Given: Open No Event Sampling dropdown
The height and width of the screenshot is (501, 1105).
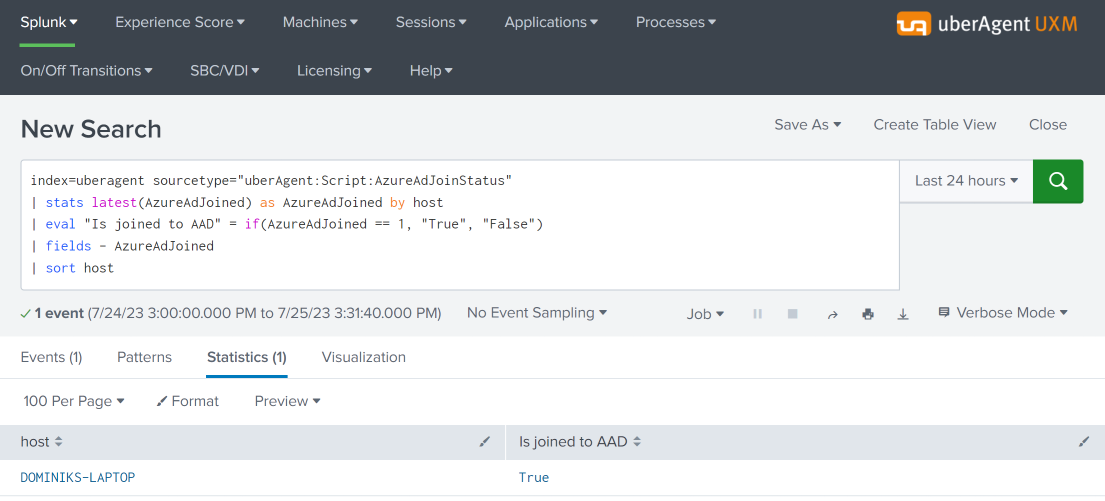Looking at the screenshot, I should [x=537, y=313].
